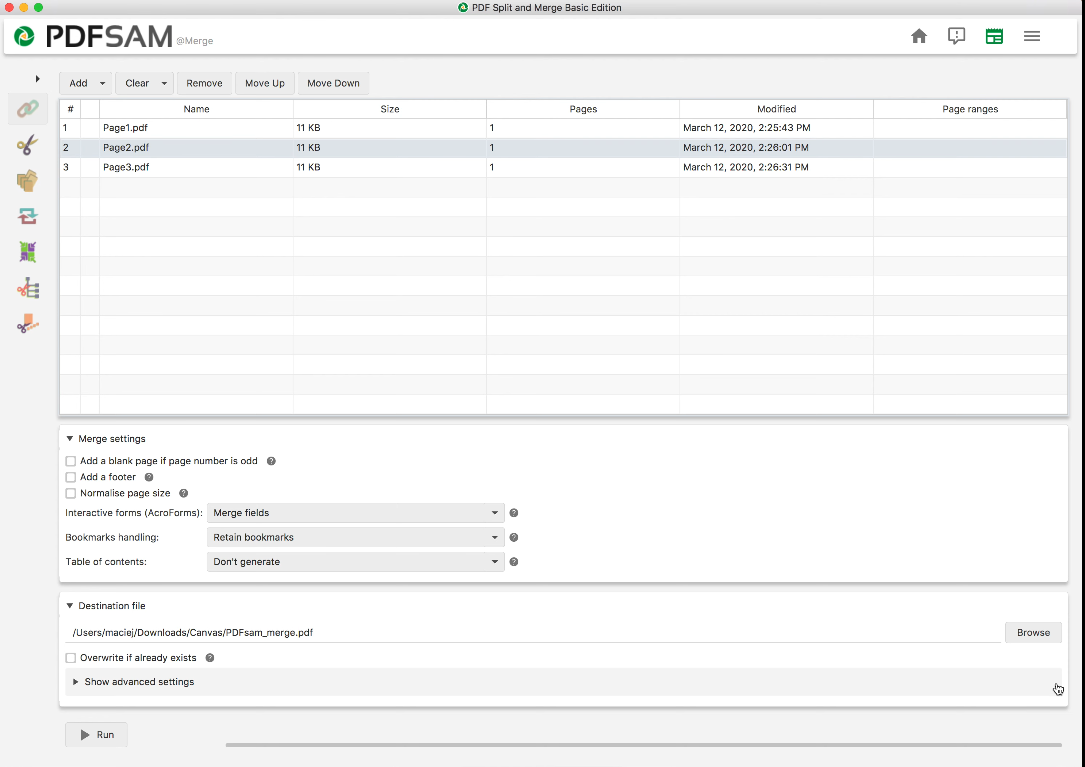The height and width of the screenshot is (767, 1085).
Task: Click modified date 2:25:43 PM cell
Action: (x=776, y=128)
